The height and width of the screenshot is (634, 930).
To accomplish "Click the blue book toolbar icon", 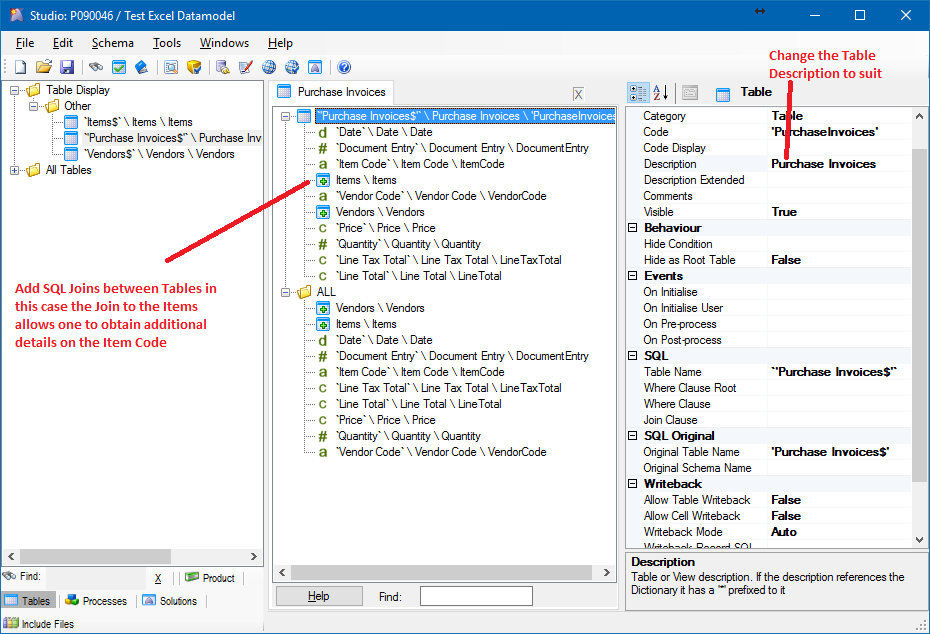I will (x=142, y=67).
